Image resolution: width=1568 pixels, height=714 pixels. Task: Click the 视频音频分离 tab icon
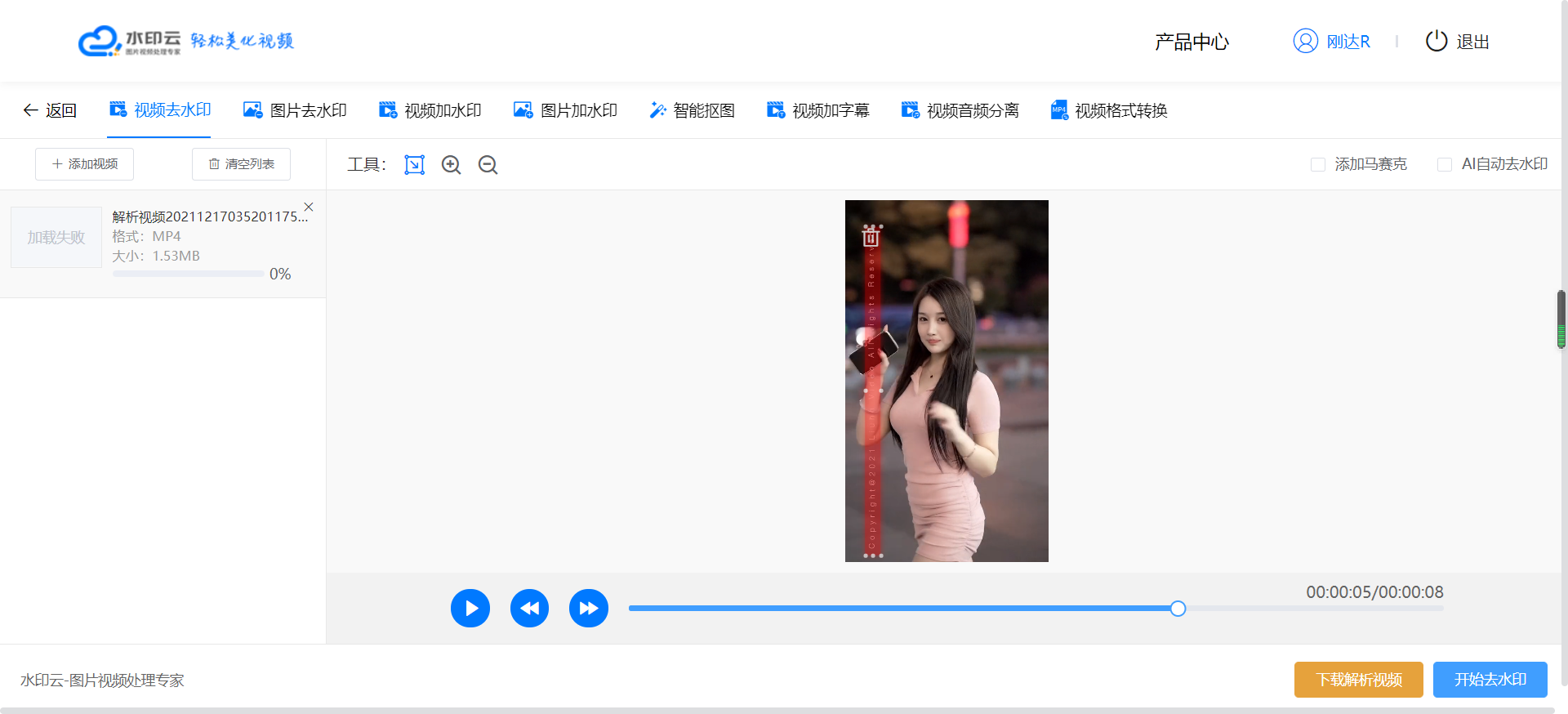(x=910, y=109)
